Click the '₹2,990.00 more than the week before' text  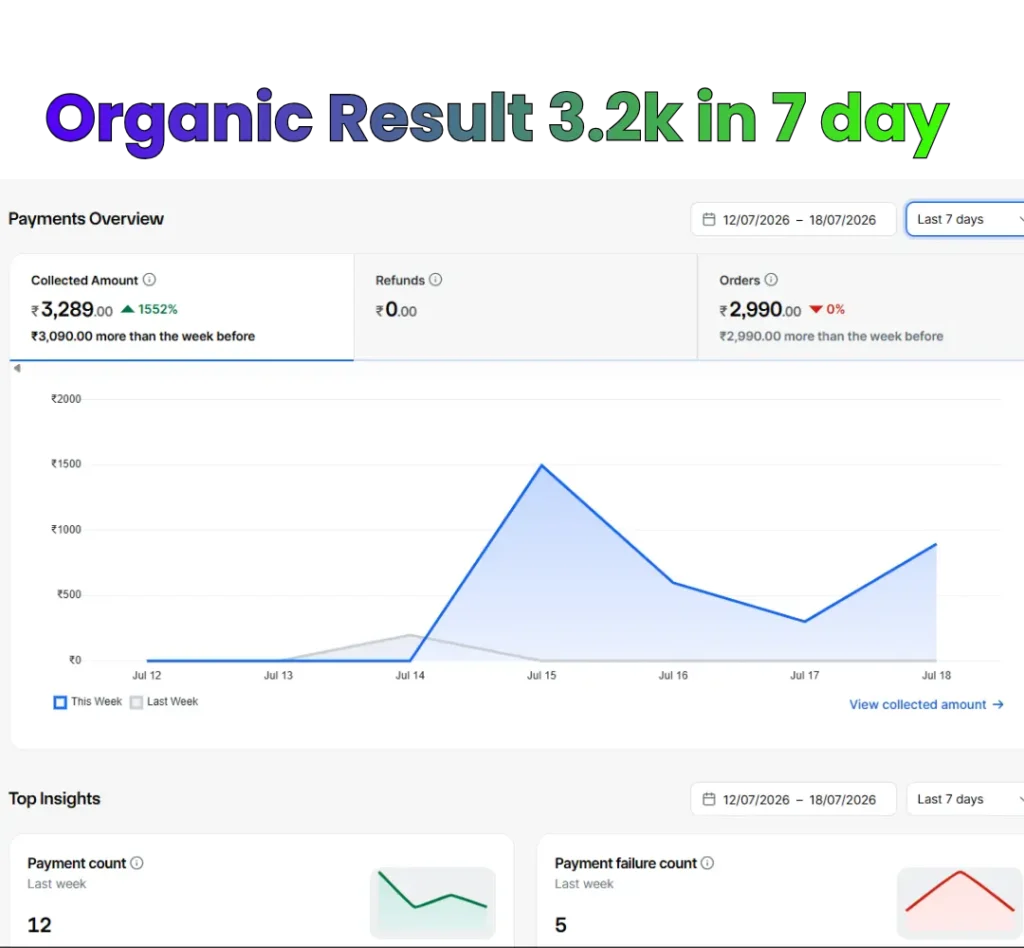pyautogui.click(x=831, y=336)
